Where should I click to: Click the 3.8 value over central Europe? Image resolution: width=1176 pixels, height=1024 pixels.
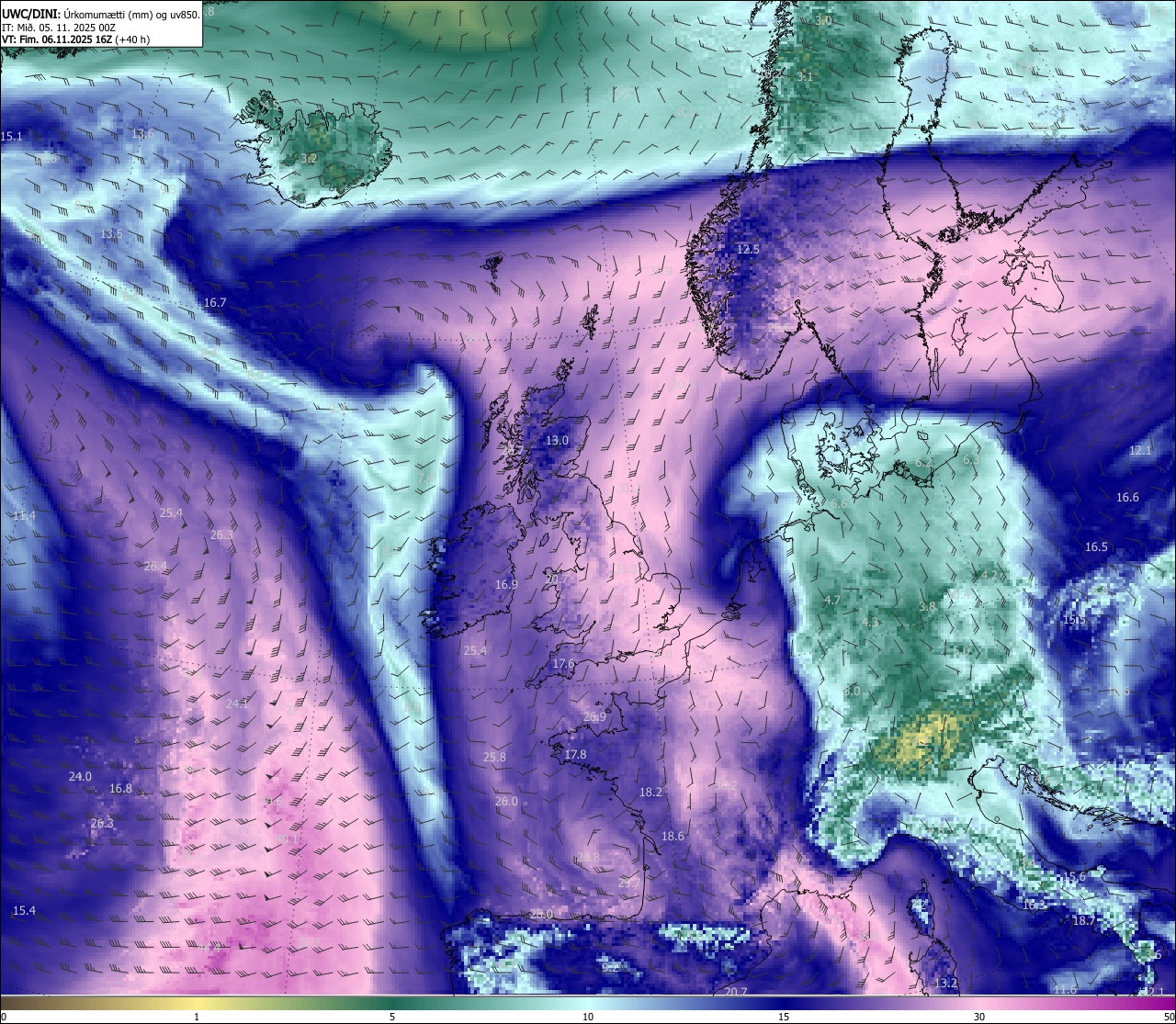tap(927, 606)
